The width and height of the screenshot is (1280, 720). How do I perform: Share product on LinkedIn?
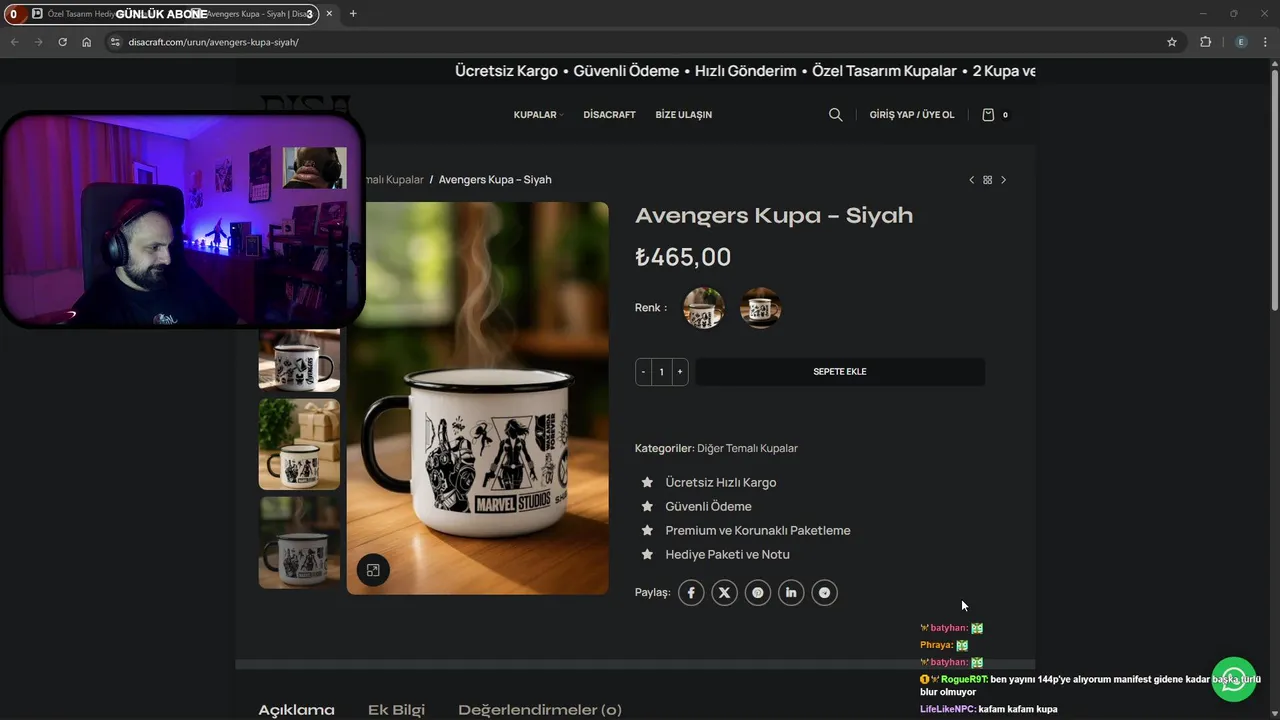[x=791, y=593]
